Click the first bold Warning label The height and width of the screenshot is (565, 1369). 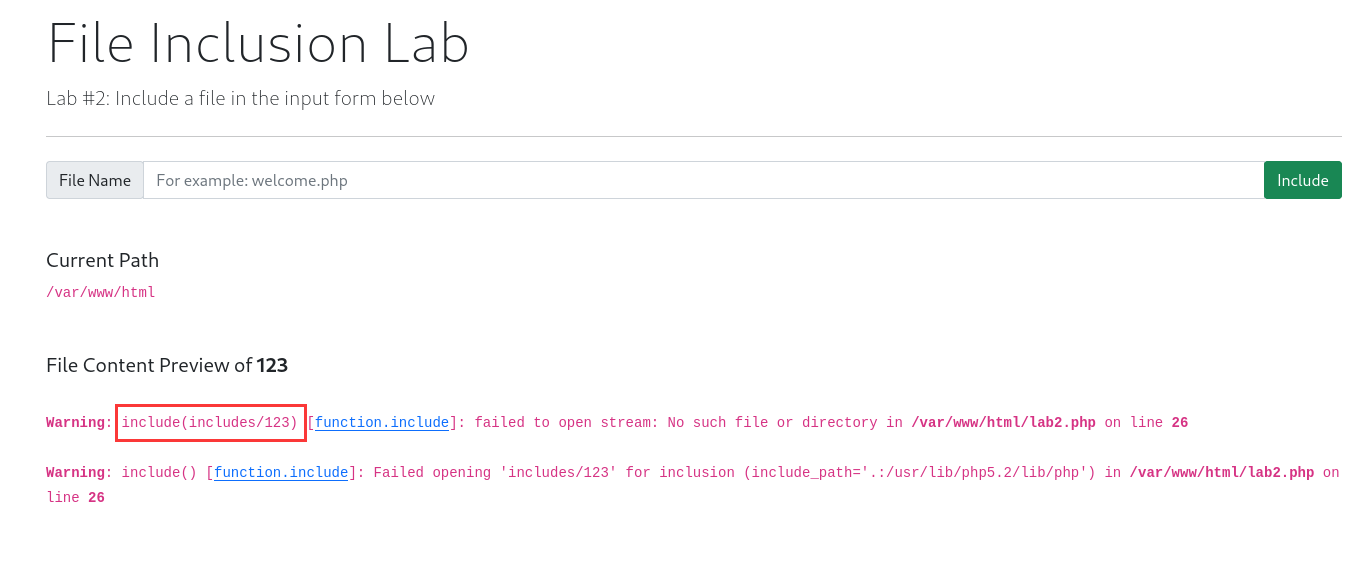(75, 423)
